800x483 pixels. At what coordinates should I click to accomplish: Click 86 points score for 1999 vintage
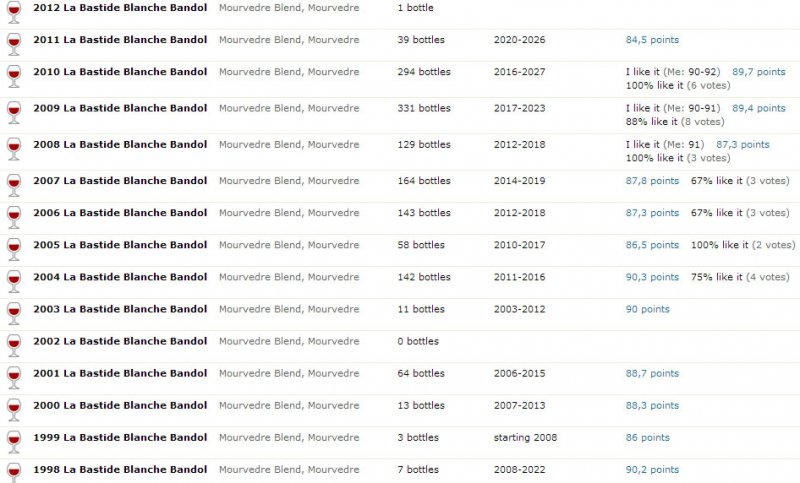point(647,438)
